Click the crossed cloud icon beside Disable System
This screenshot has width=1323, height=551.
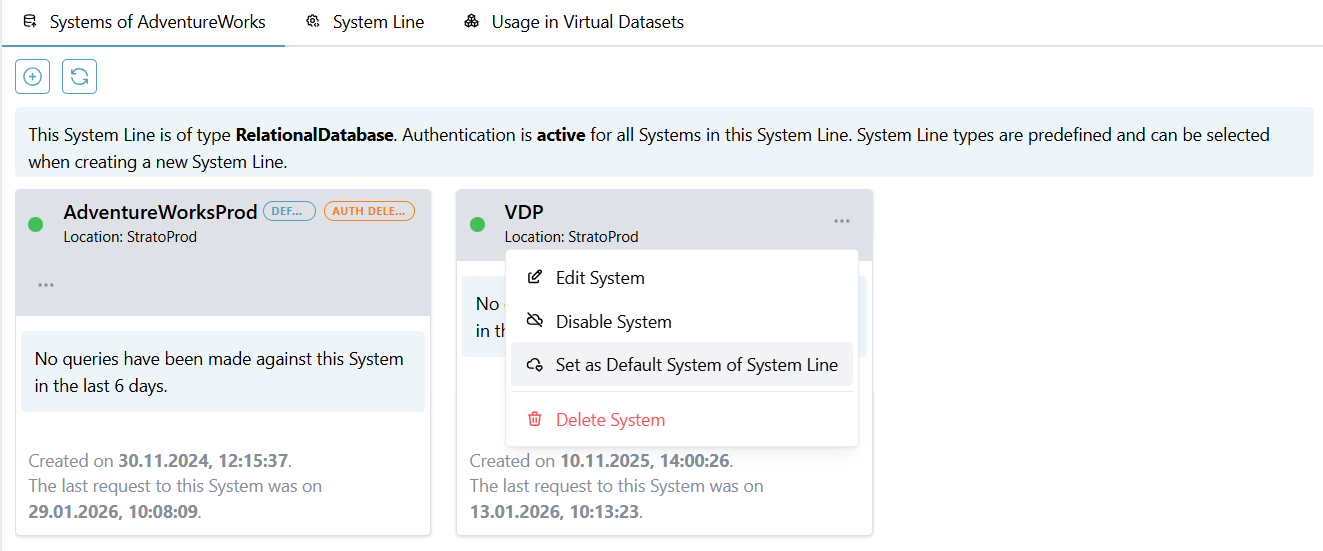tap(535, 321)
